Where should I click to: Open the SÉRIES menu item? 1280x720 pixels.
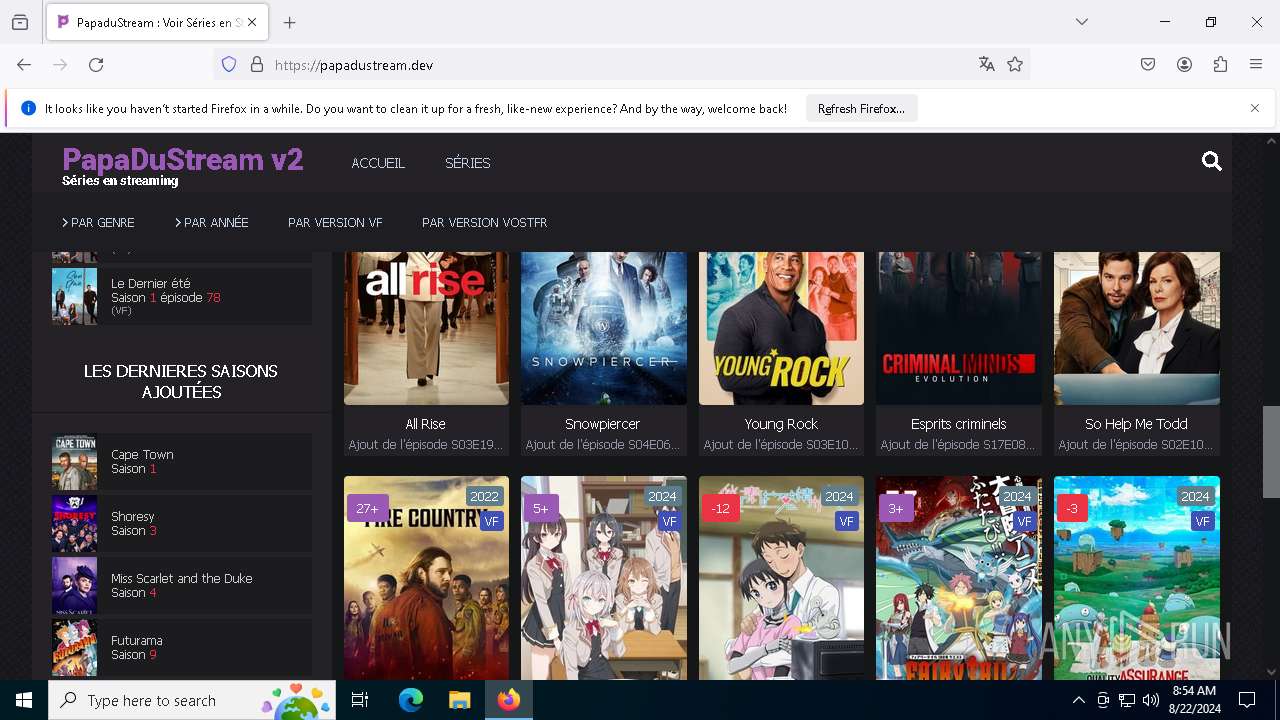tap(467, 163)
